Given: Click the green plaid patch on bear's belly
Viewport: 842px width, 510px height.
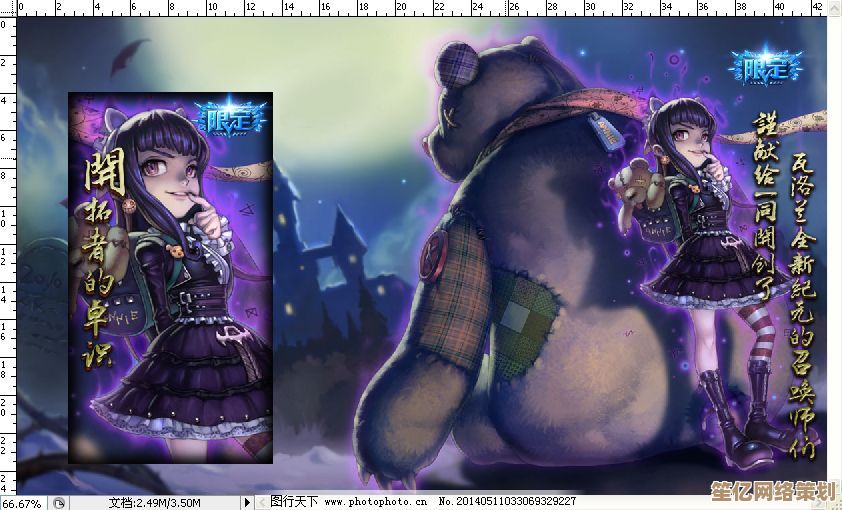Looking at the screenshot, I should coord(518,310).
